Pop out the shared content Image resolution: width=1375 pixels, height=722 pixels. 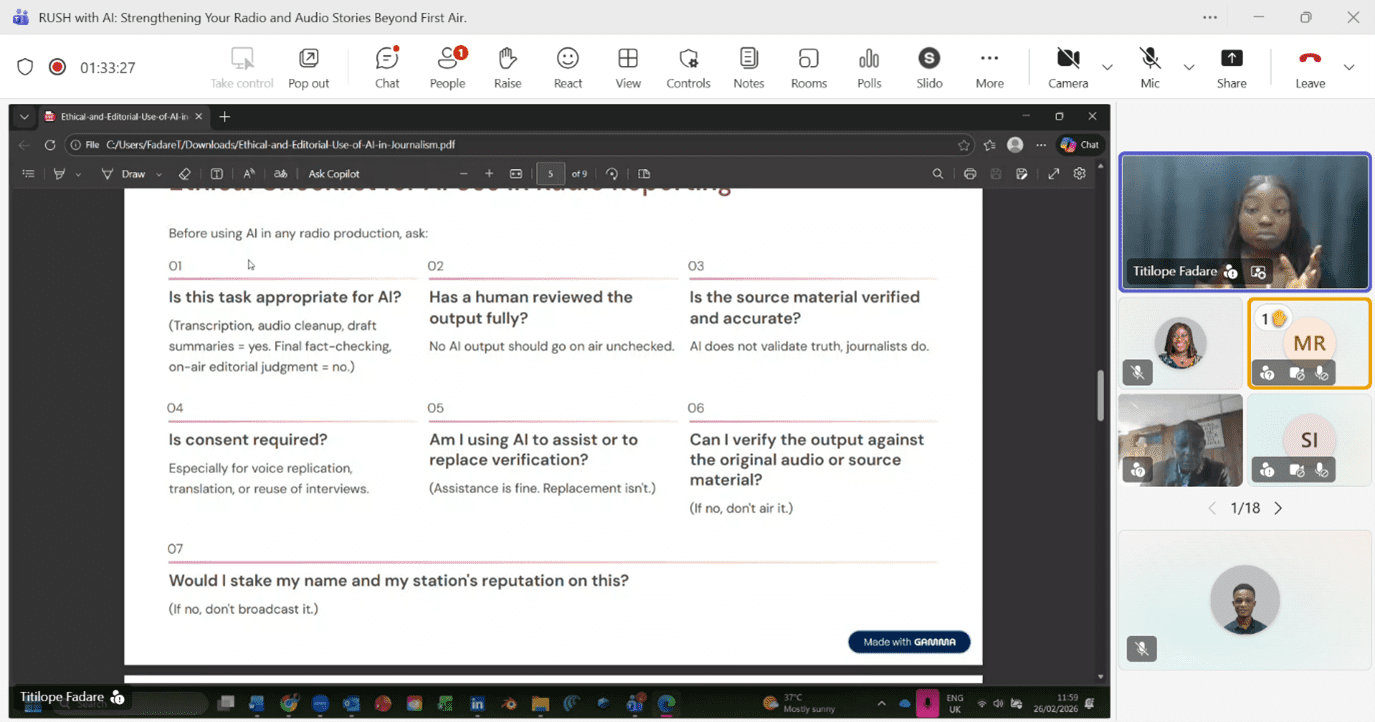[308, 67]
